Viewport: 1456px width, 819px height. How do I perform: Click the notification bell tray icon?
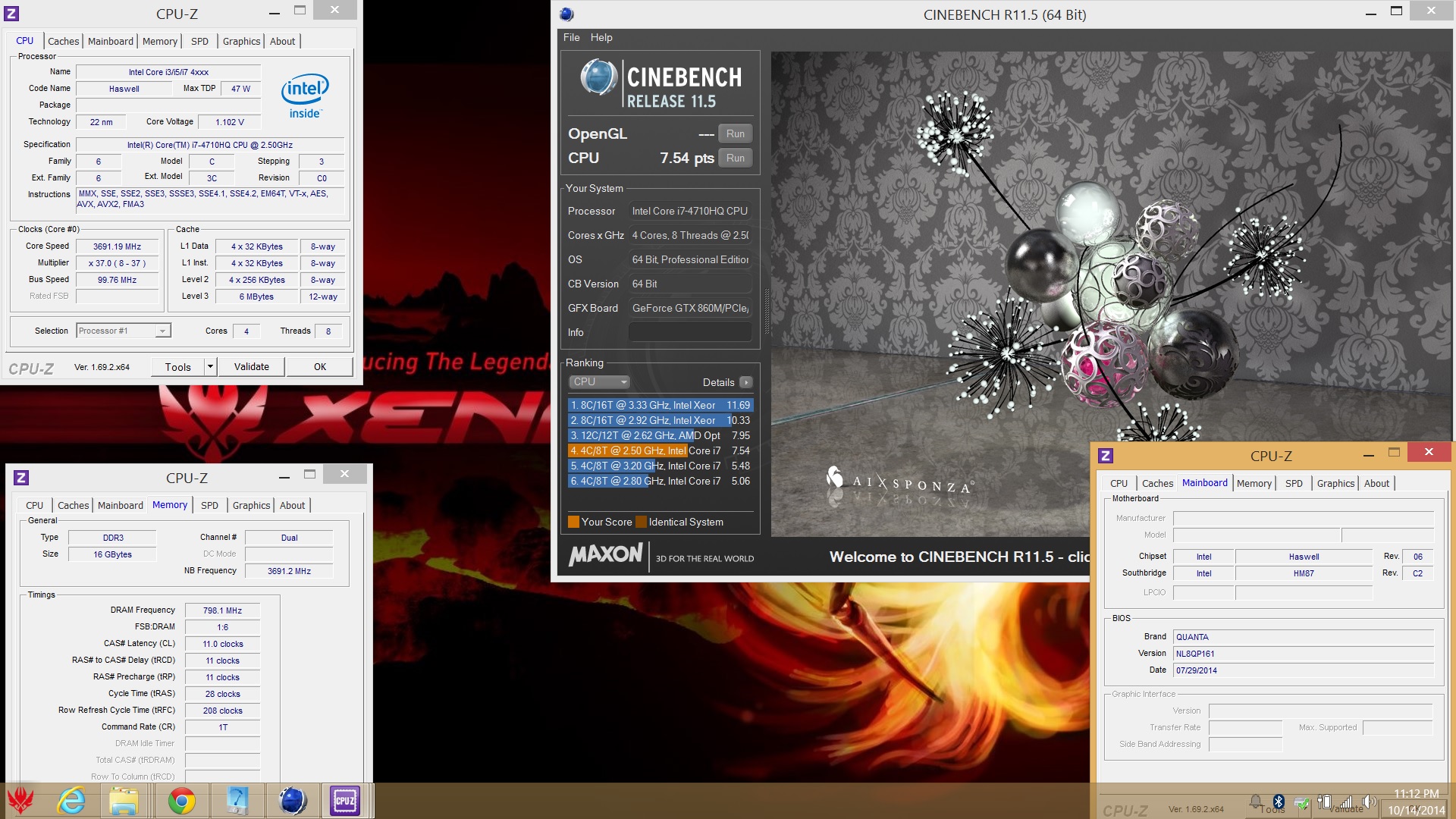(x=1257, y=802)
